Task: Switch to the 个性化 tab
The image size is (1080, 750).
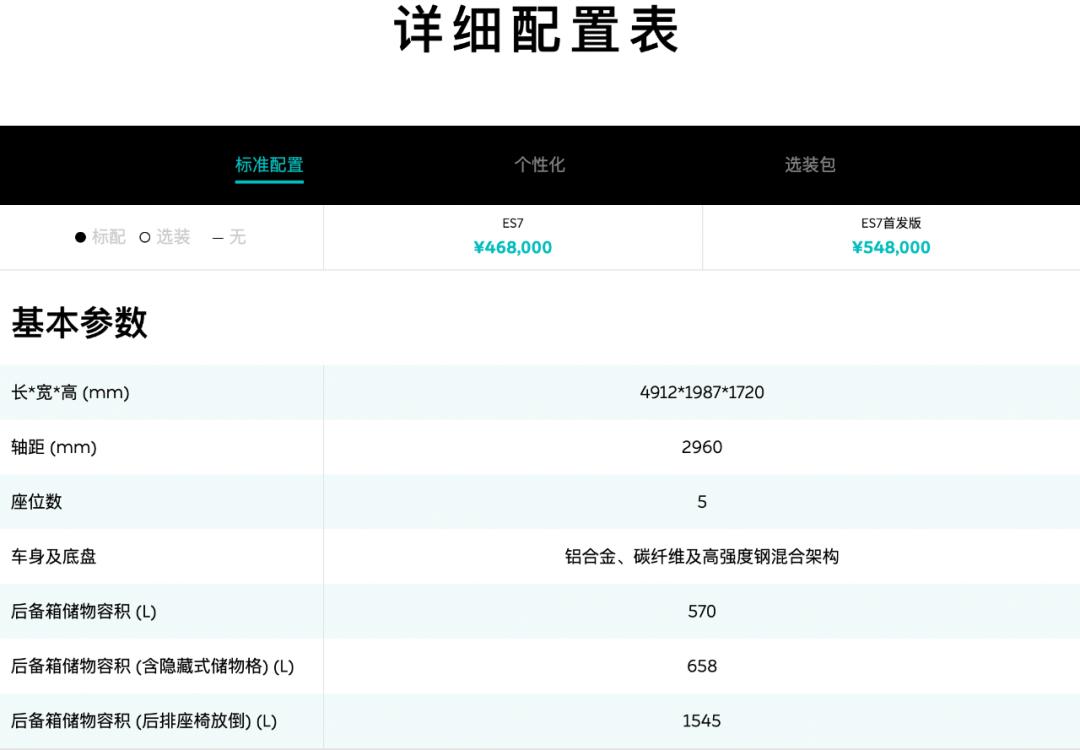Action: tap(540, 165)
